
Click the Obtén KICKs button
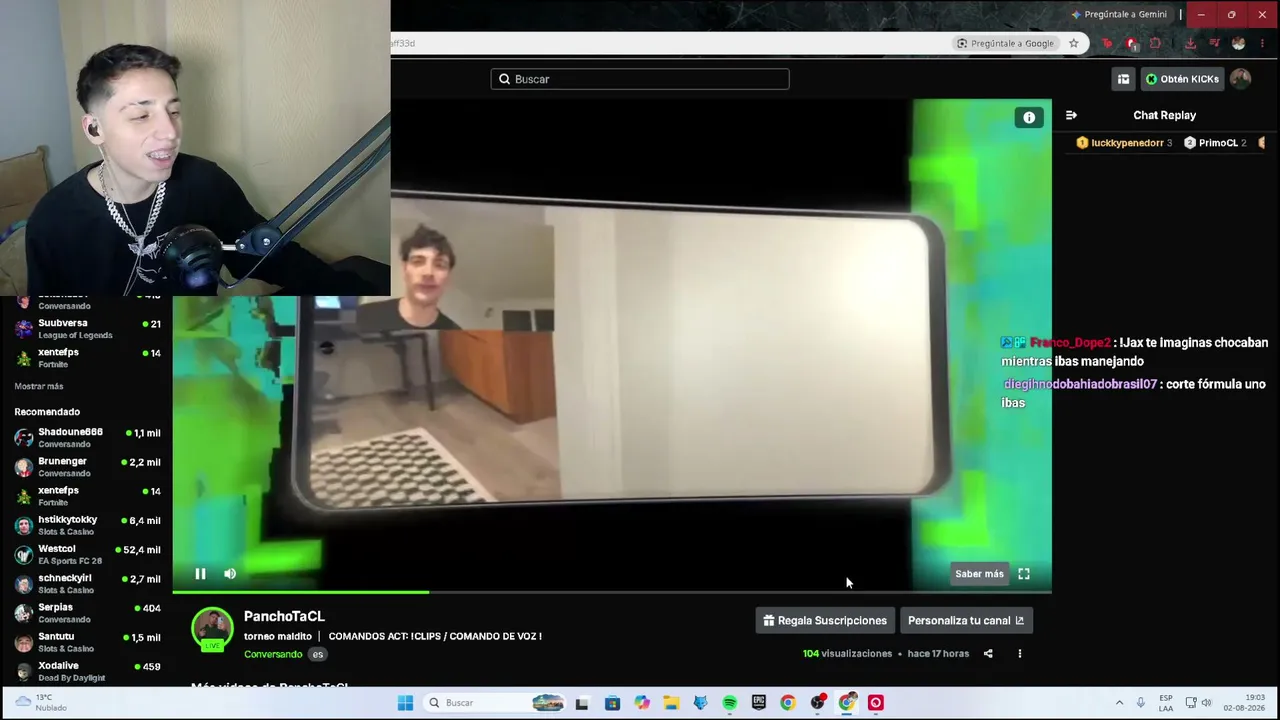[x=1182, y=79]
